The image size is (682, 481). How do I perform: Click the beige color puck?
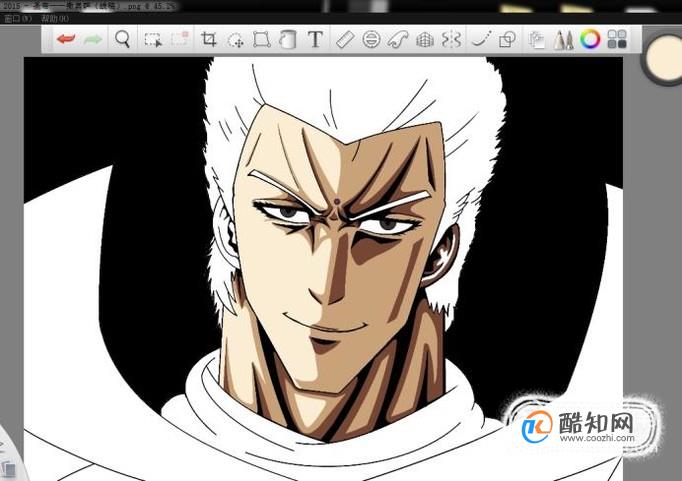point(664,58)
